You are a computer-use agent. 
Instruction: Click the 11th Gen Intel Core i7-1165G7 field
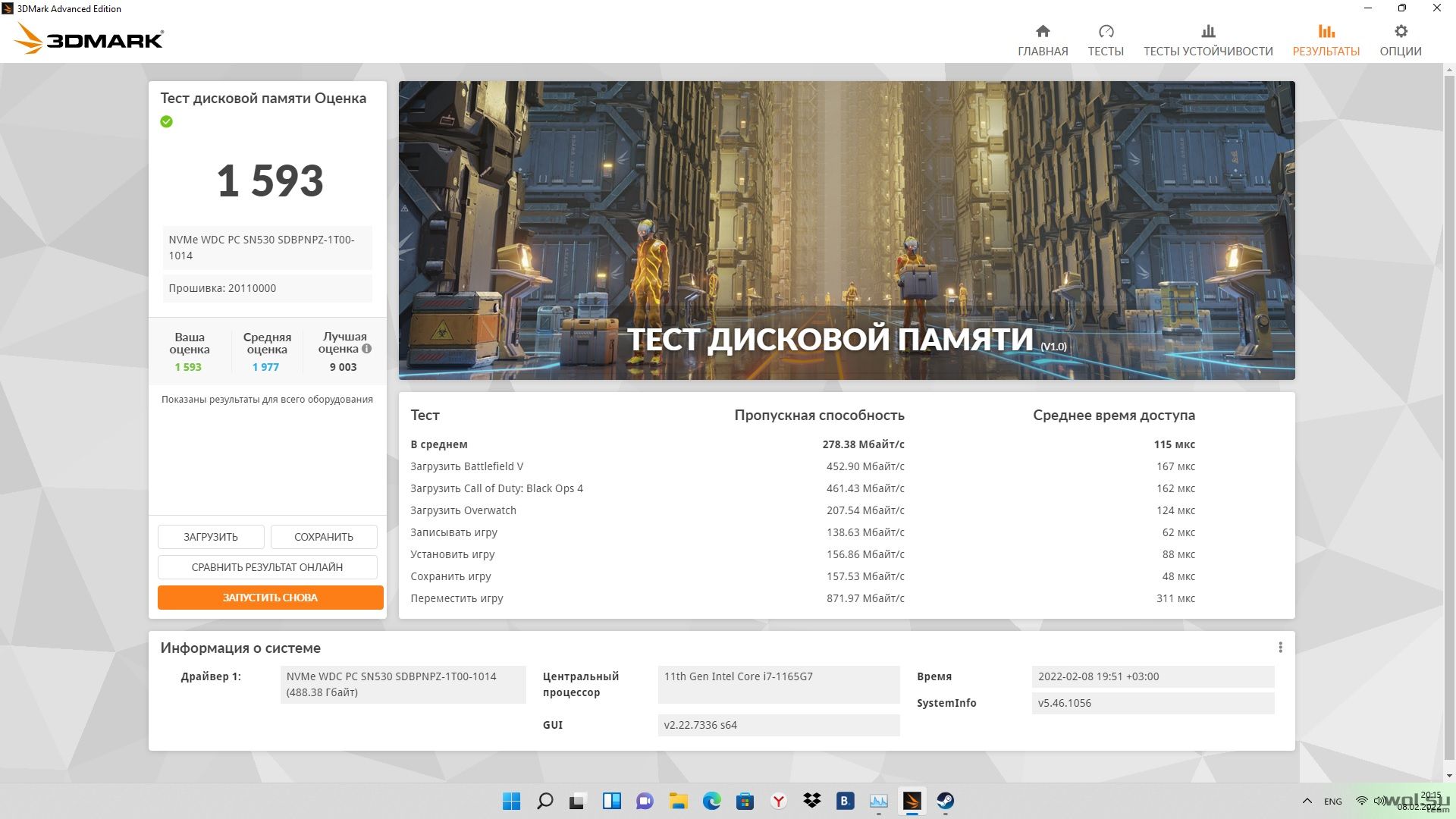coord(779,685)
